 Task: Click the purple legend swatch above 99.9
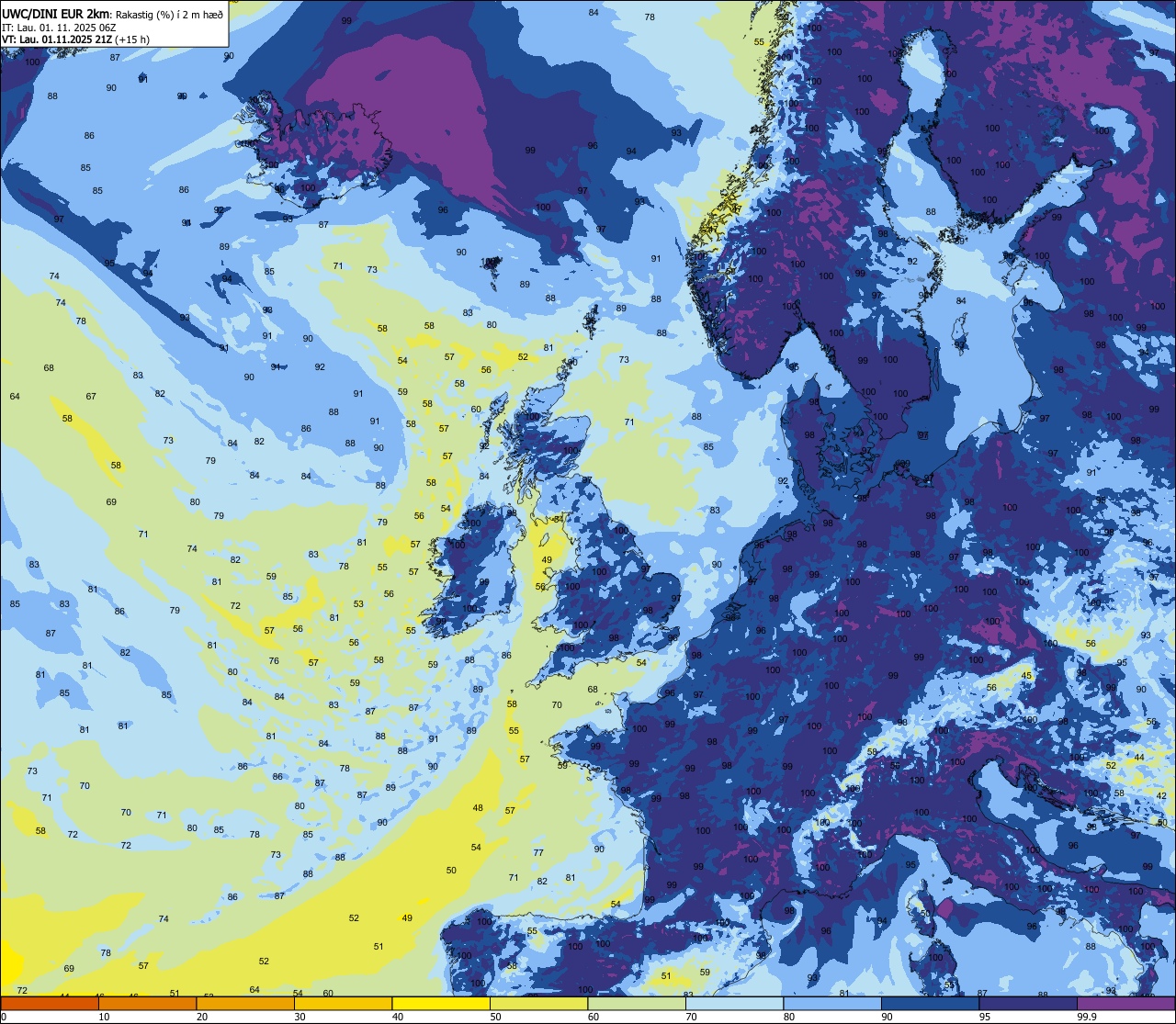[x=1125, y=1003]
